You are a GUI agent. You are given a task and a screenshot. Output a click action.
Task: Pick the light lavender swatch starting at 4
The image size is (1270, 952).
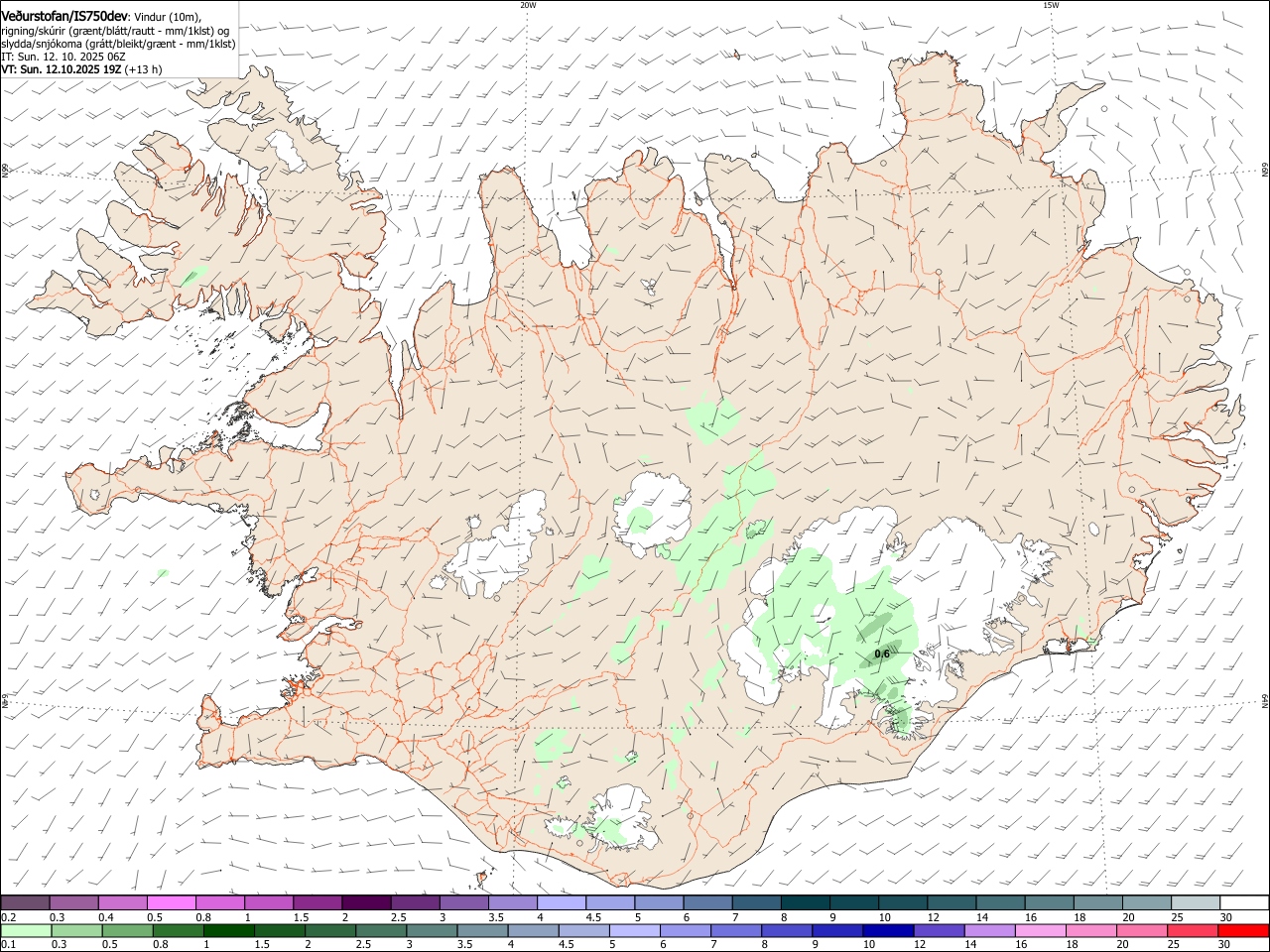pos(562,903)
